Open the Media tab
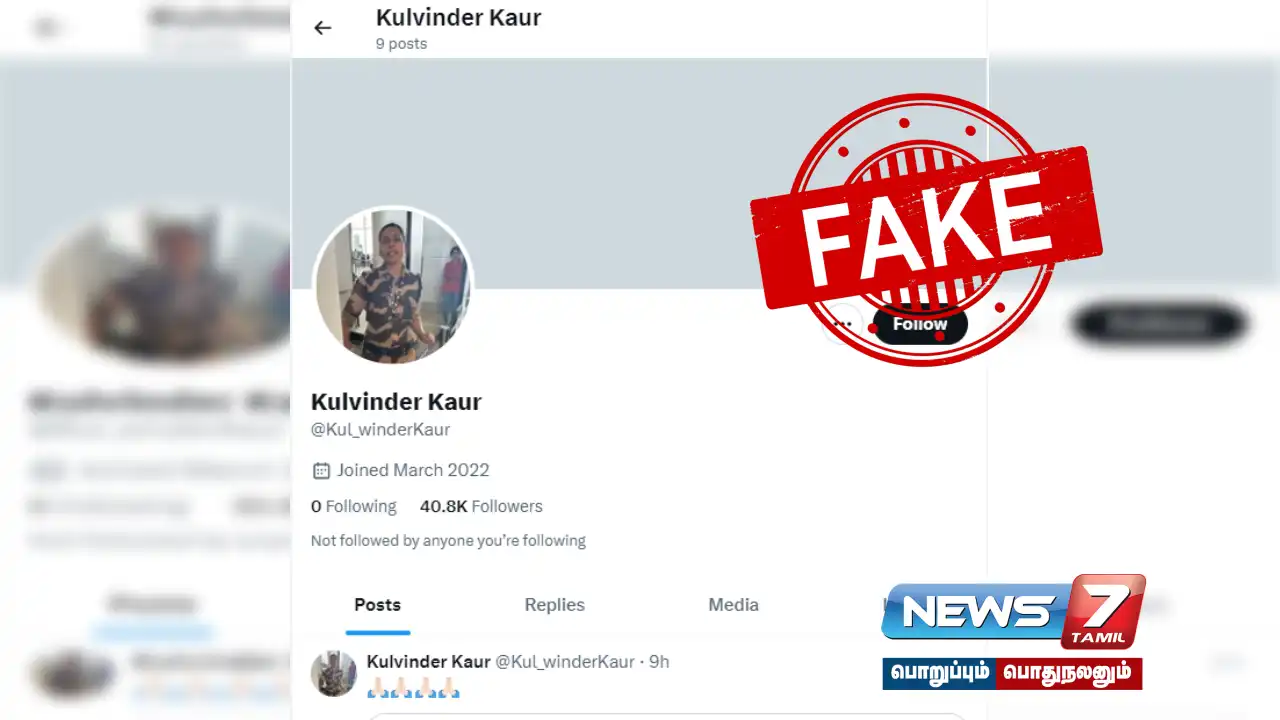 click(733, 605)
